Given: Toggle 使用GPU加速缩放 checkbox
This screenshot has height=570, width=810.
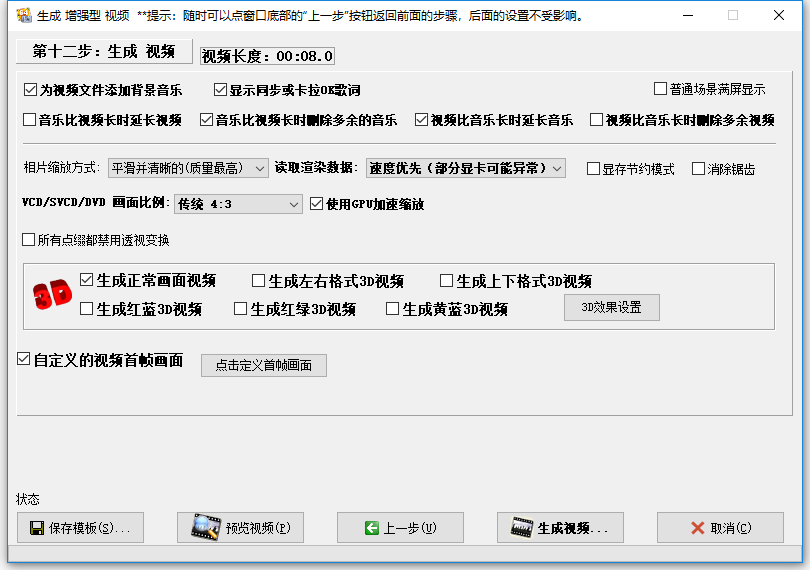Looking at the screenshot, I should [x=317, y=204].
